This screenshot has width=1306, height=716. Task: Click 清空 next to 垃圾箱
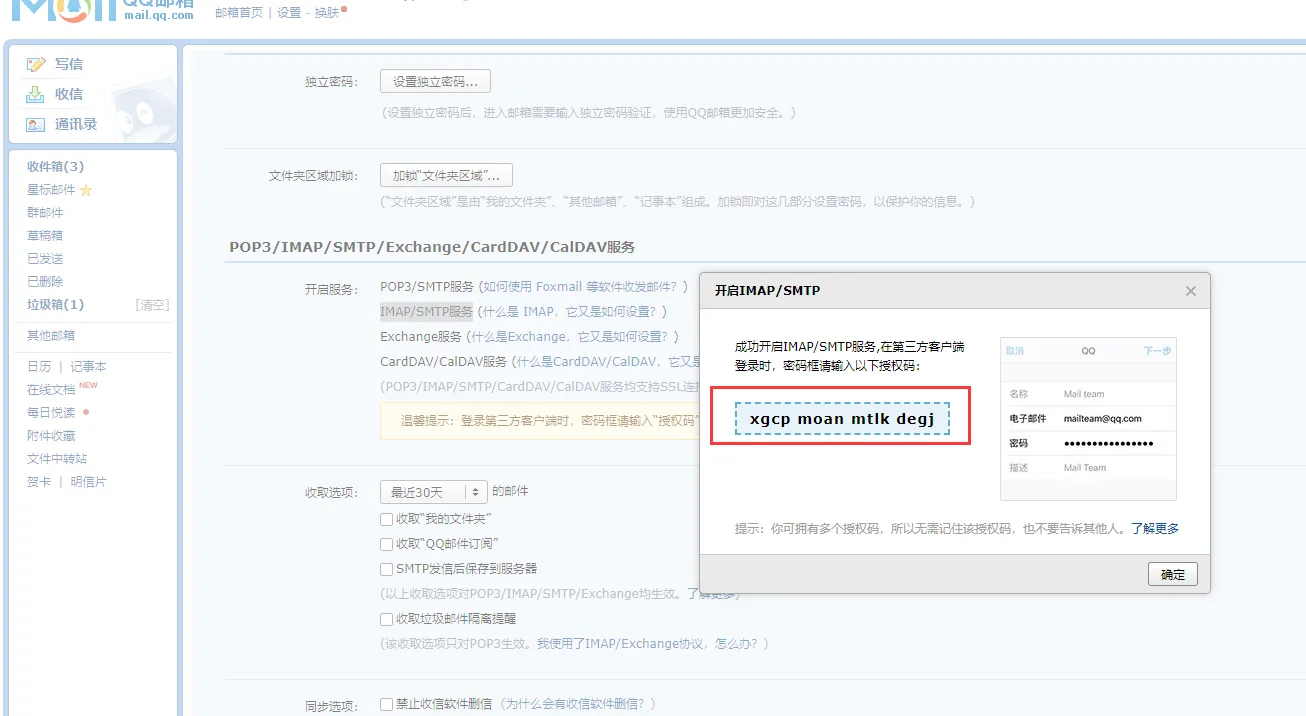152,305
